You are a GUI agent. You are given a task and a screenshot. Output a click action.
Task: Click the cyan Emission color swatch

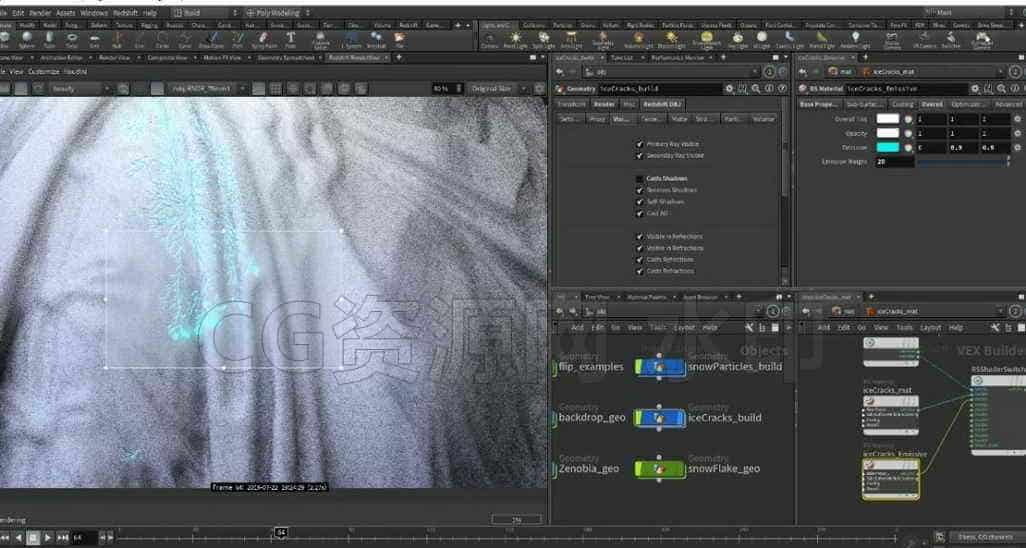(x=888, y=147)
